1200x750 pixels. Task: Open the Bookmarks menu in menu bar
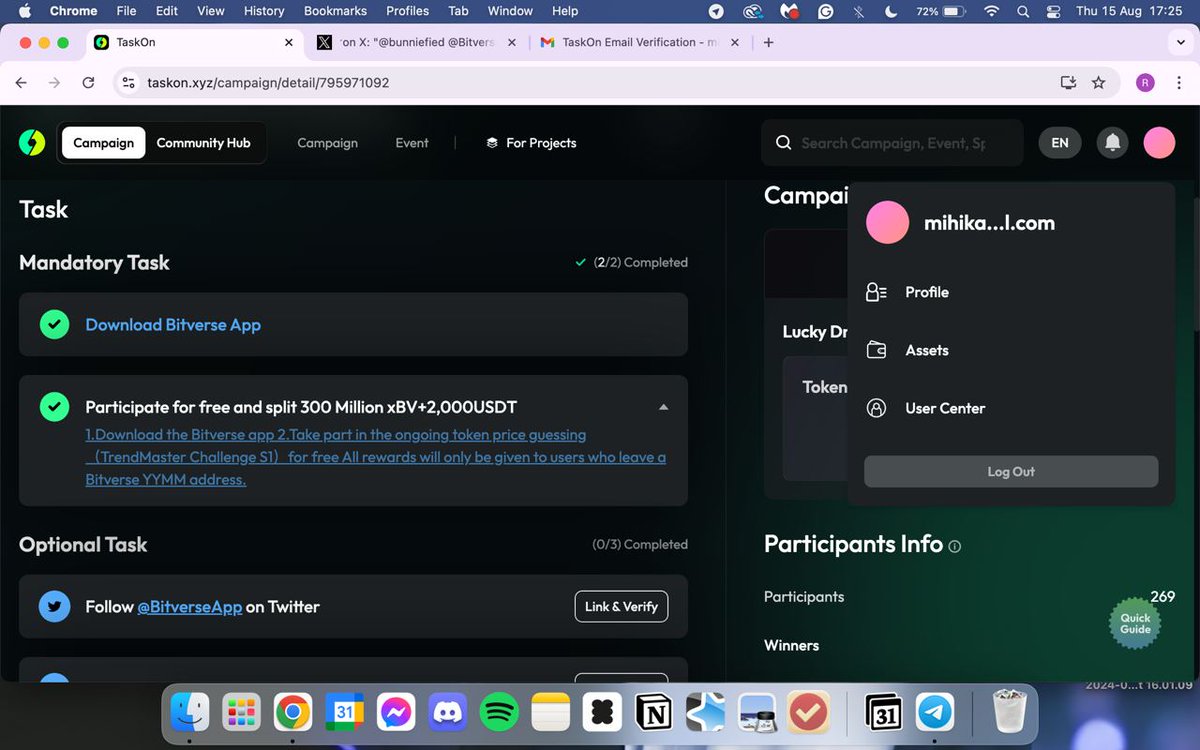[335, 11]
